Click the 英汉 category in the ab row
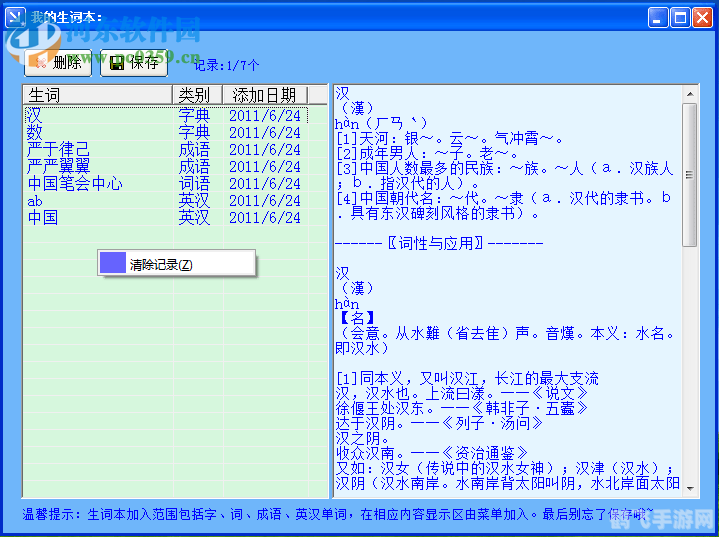The width and height of the screenshot is (719, 537). [194, 201]
